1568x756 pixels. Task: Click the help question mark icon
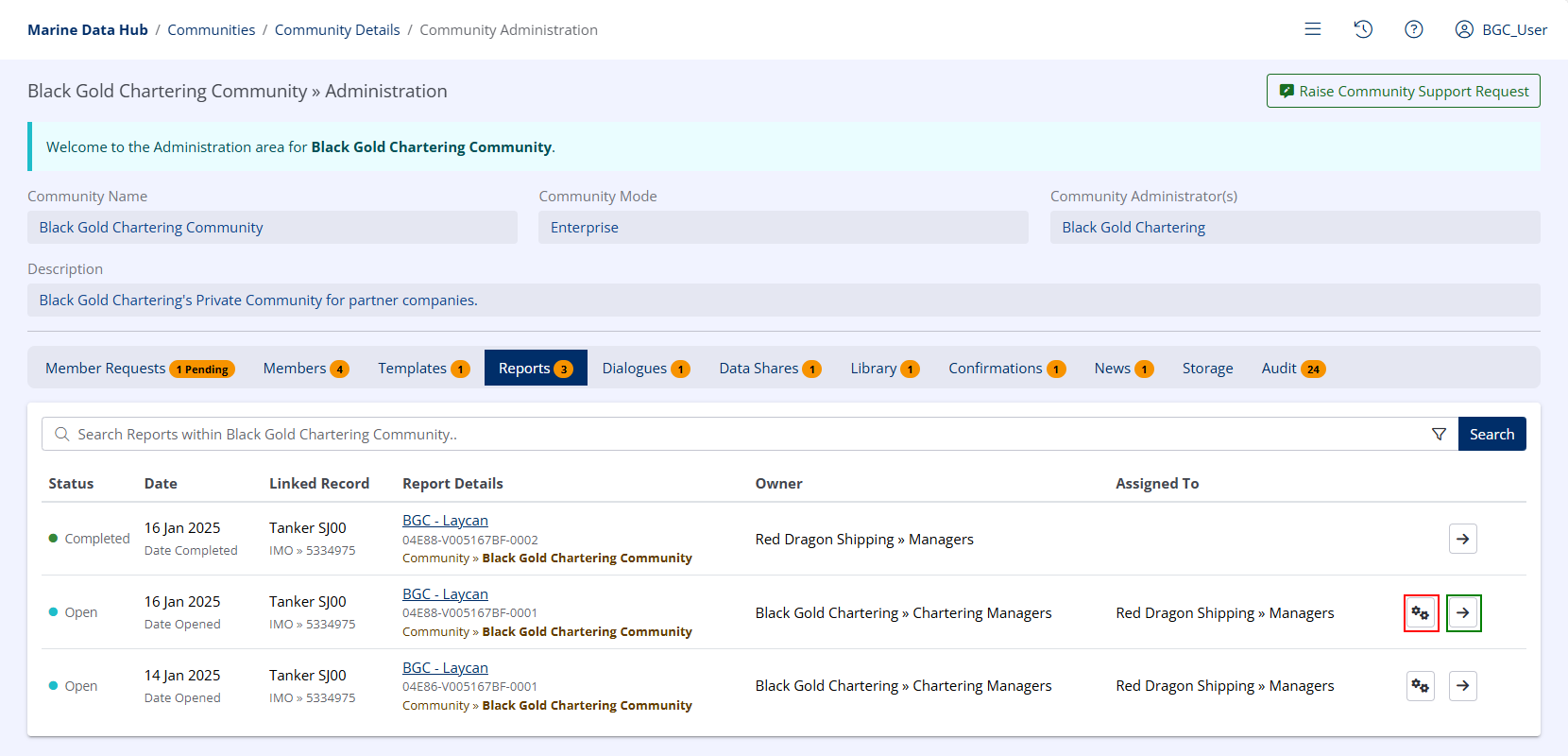pyautogui.click(x=1413, y=29)
